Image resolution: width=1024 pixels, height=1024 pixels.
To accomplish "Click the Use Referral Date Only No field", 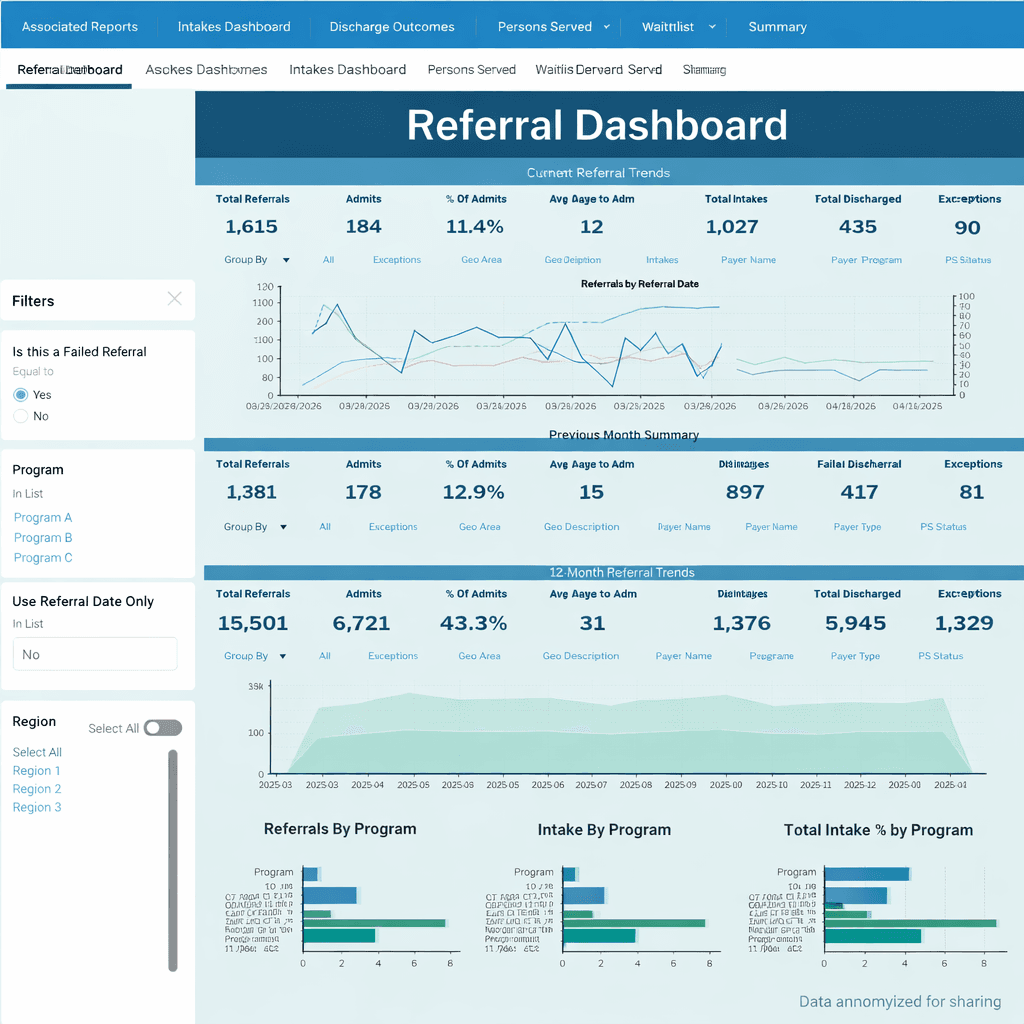I will [x=95, y=654].
